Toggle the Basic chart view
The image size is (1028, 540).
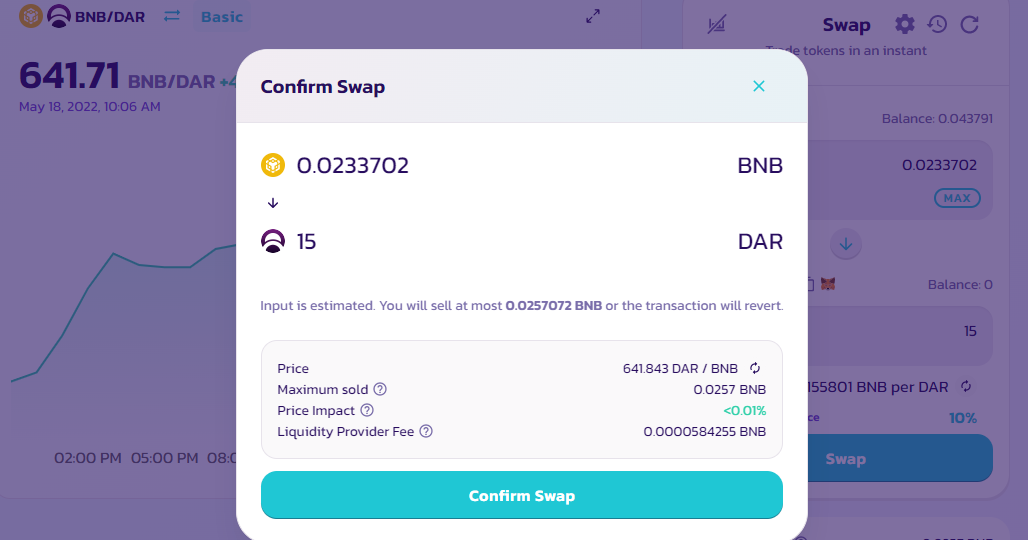click(222, 17)
